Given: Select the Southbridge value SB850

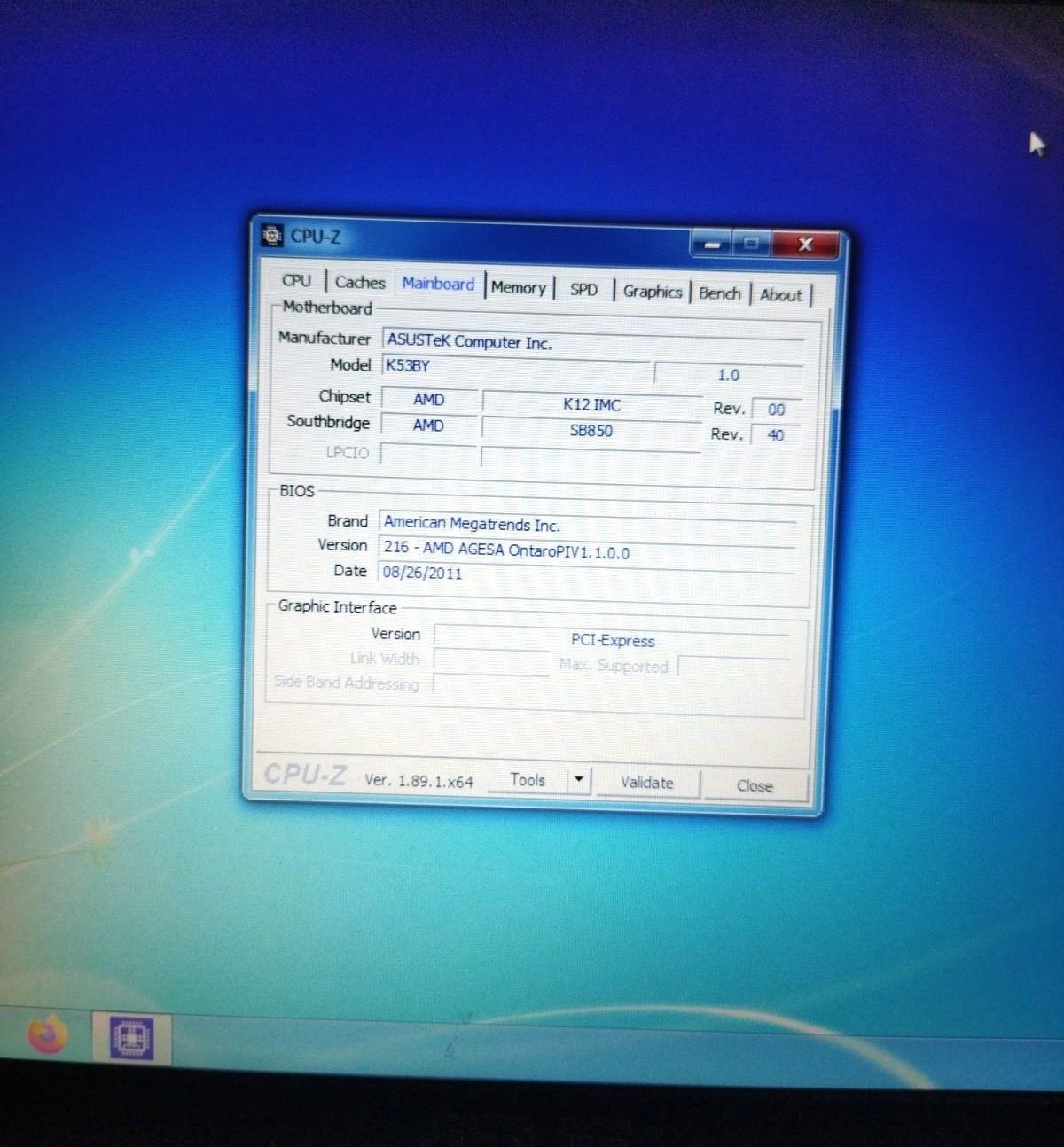Looking at the screenshot, I should 591,431.
